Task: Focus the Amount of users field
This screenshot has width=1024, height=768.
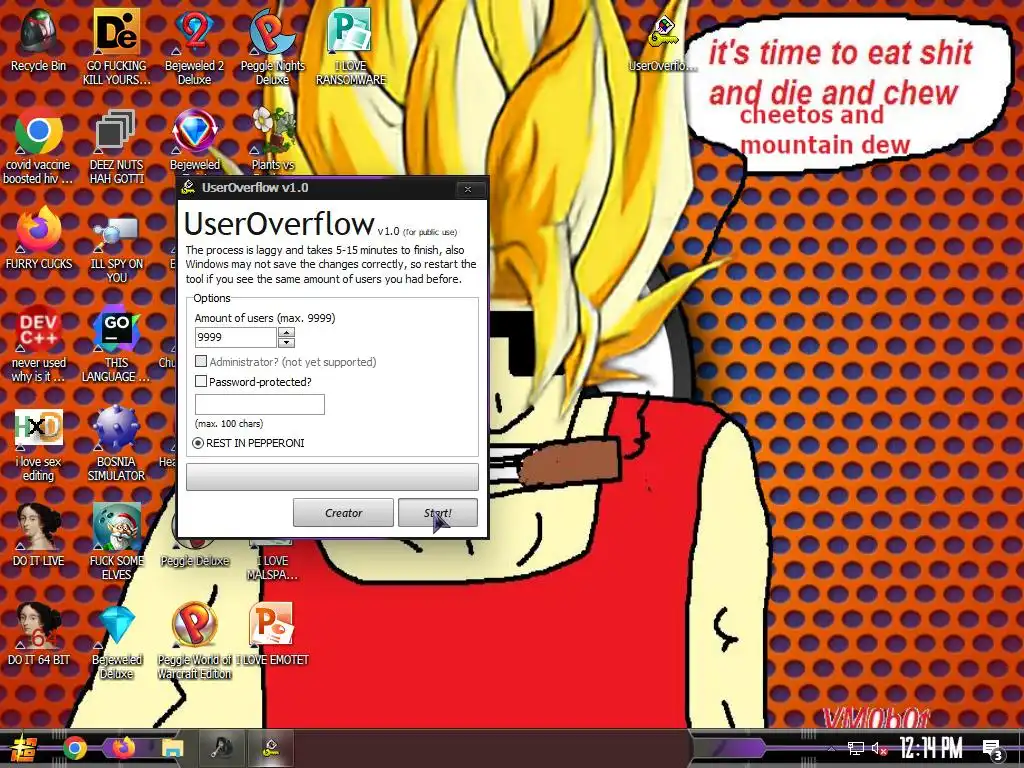Action: click(x=236, y=337)
